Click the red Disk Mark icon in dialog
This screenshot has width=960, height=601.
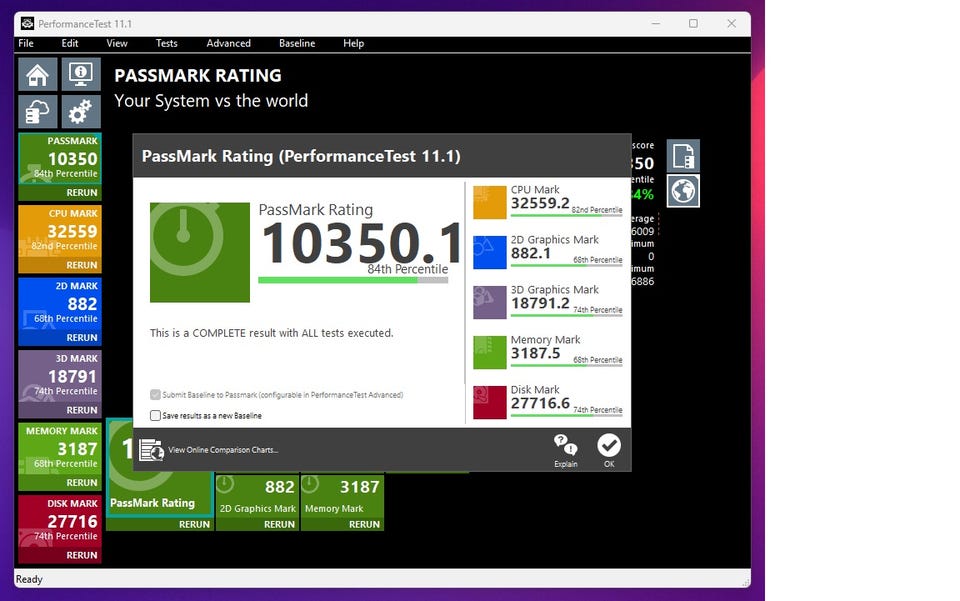coord(490,402)
